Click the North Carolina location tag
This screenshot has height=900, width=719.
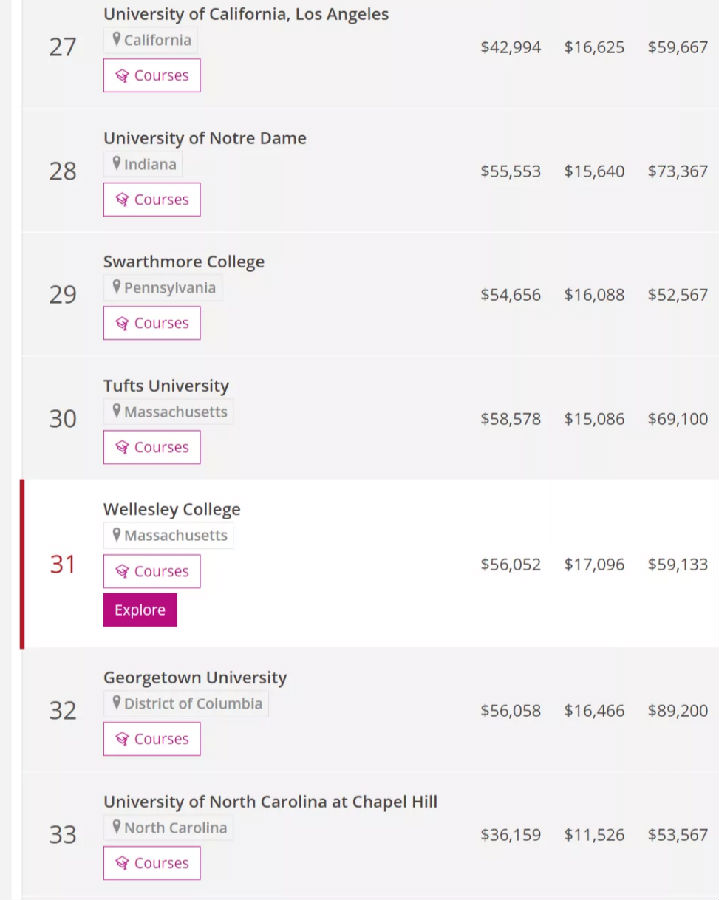coord(169,828)
